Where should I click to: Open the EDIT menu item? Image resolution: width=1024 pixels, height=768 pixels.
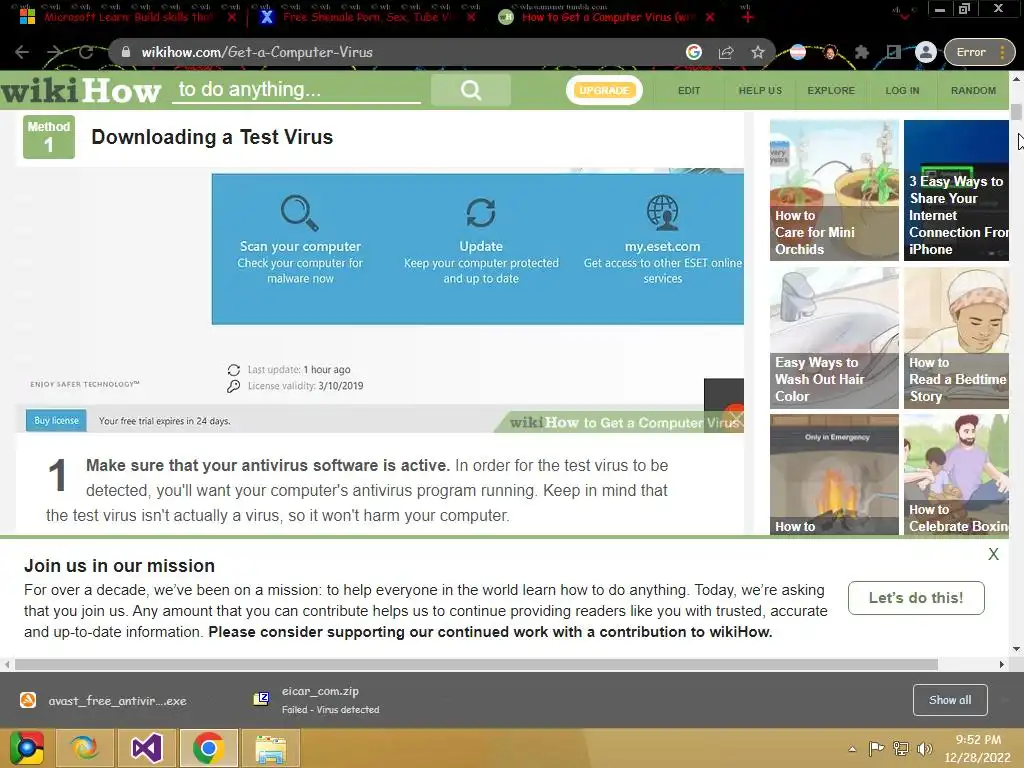689,91
